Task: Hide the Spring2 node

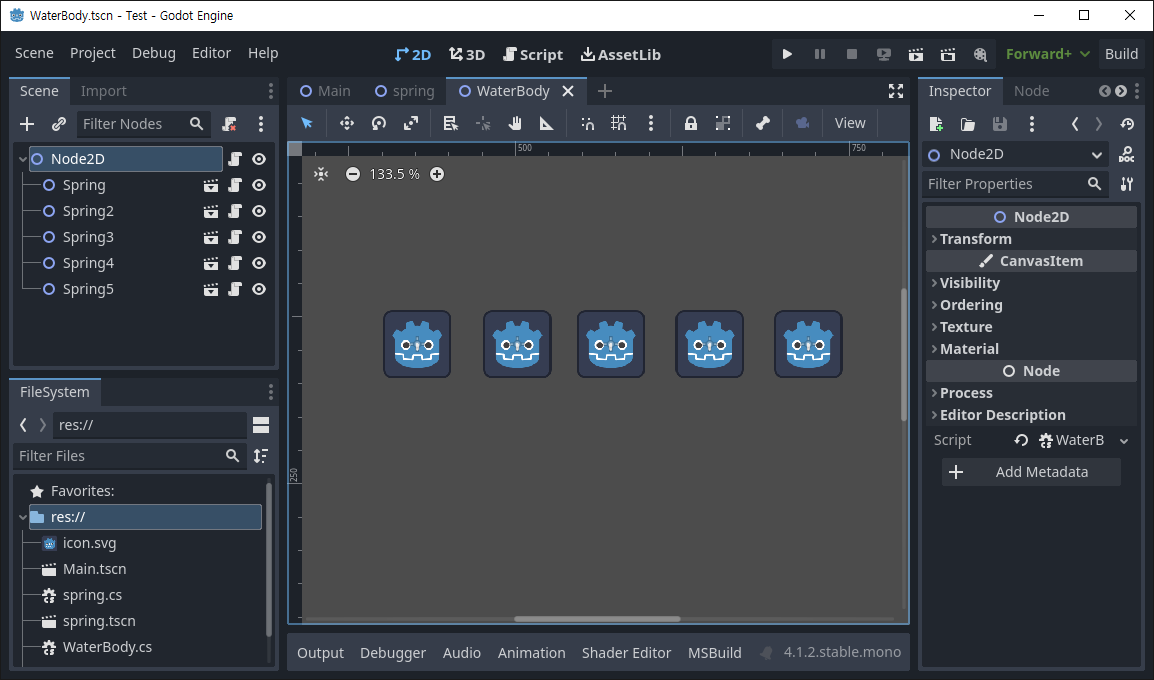Action: tap(259, 211)
